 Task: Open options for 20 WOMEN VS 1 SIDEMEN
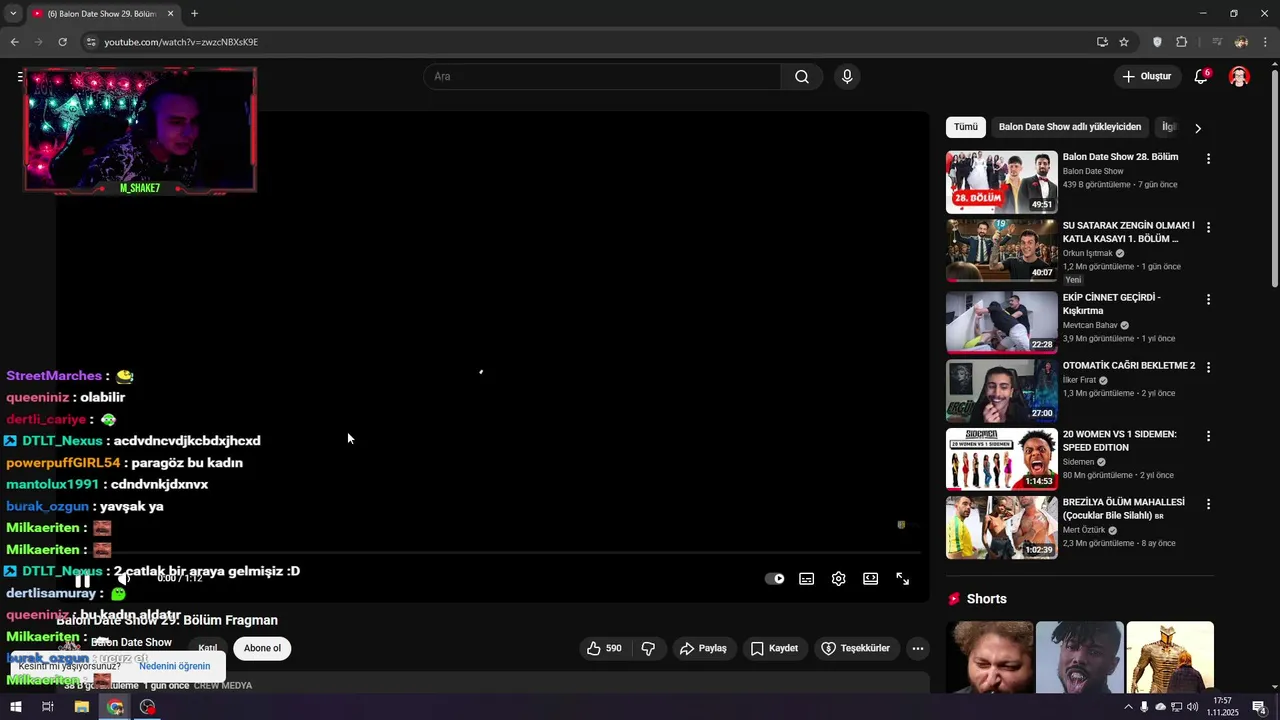(1208, 436)
